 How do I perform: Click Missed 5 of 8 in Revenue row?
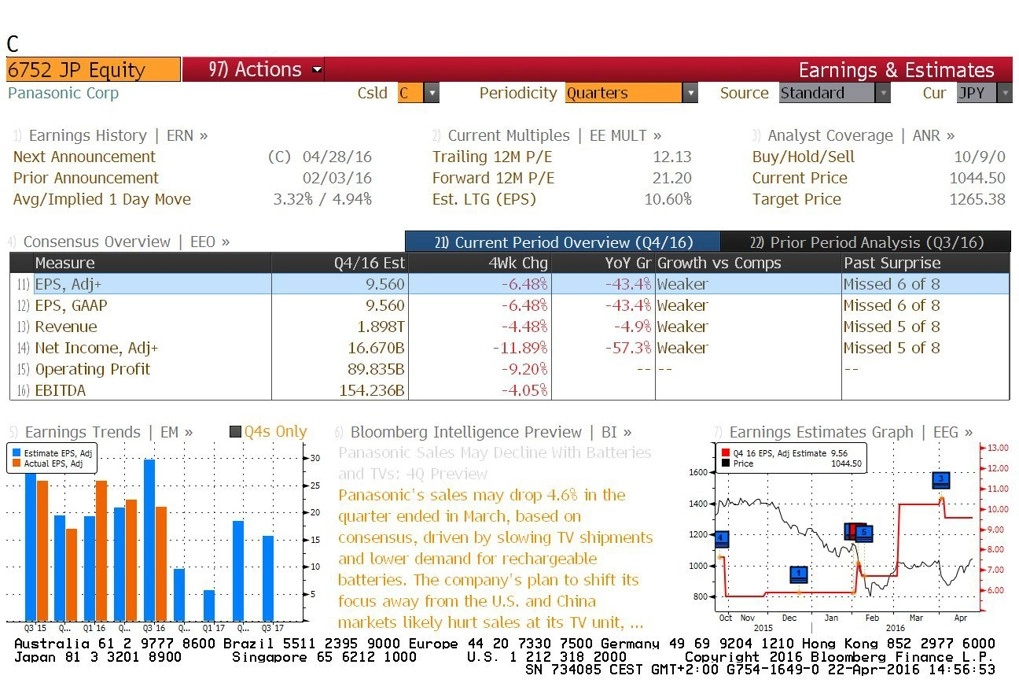(892, 327)
